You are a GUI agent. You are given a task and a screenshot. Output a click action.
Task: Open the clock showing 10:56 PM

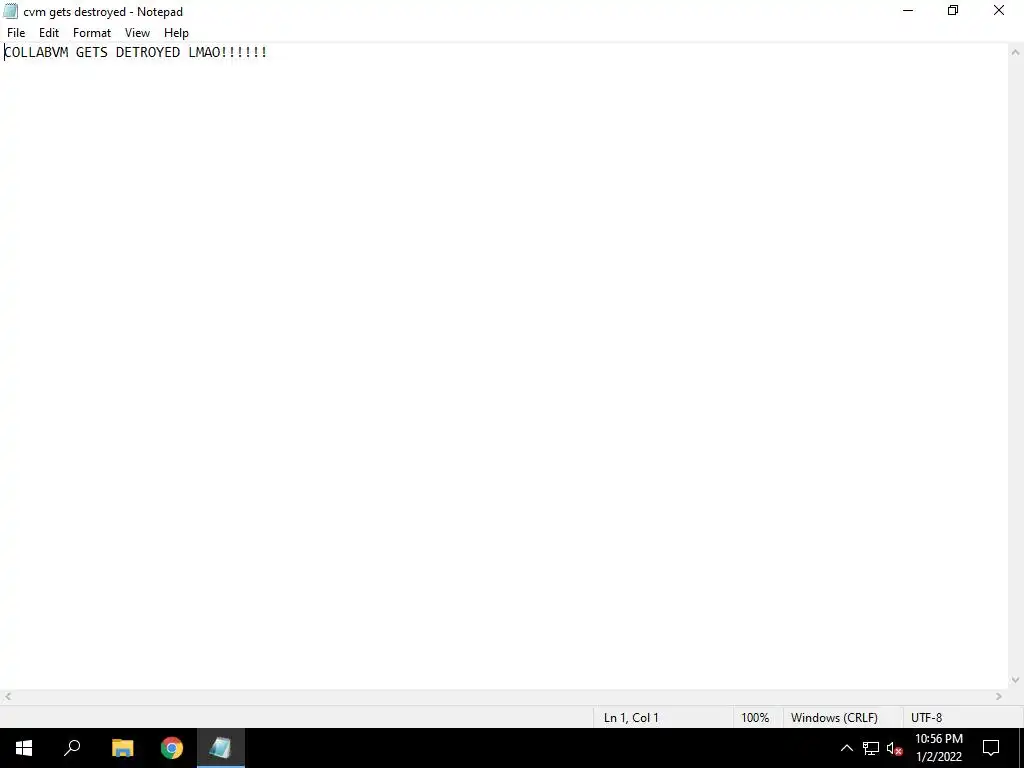[938, 748]
